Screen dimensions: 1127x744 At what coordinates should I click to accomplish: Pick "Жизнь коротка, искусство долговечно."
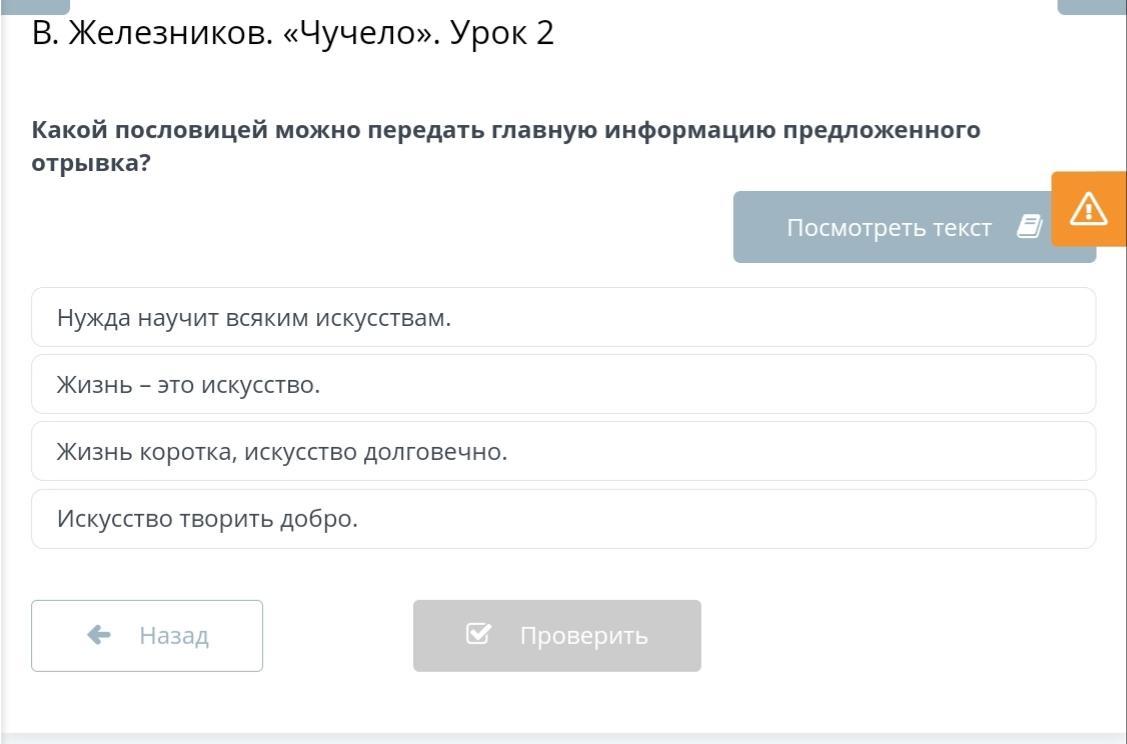click(x=282, y=452)
